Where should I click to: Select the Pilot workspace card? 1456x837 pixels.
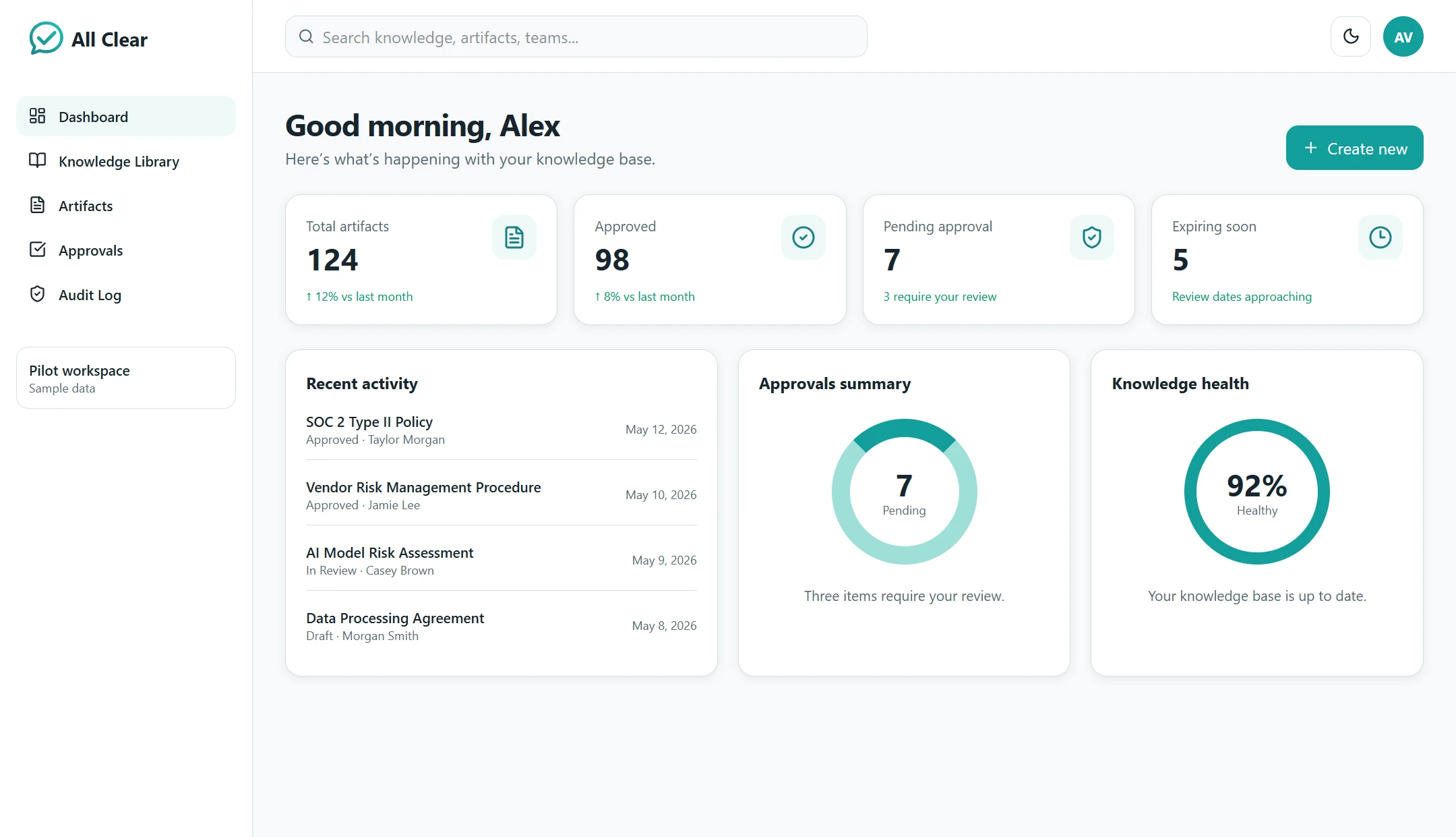tap(126, 378)
